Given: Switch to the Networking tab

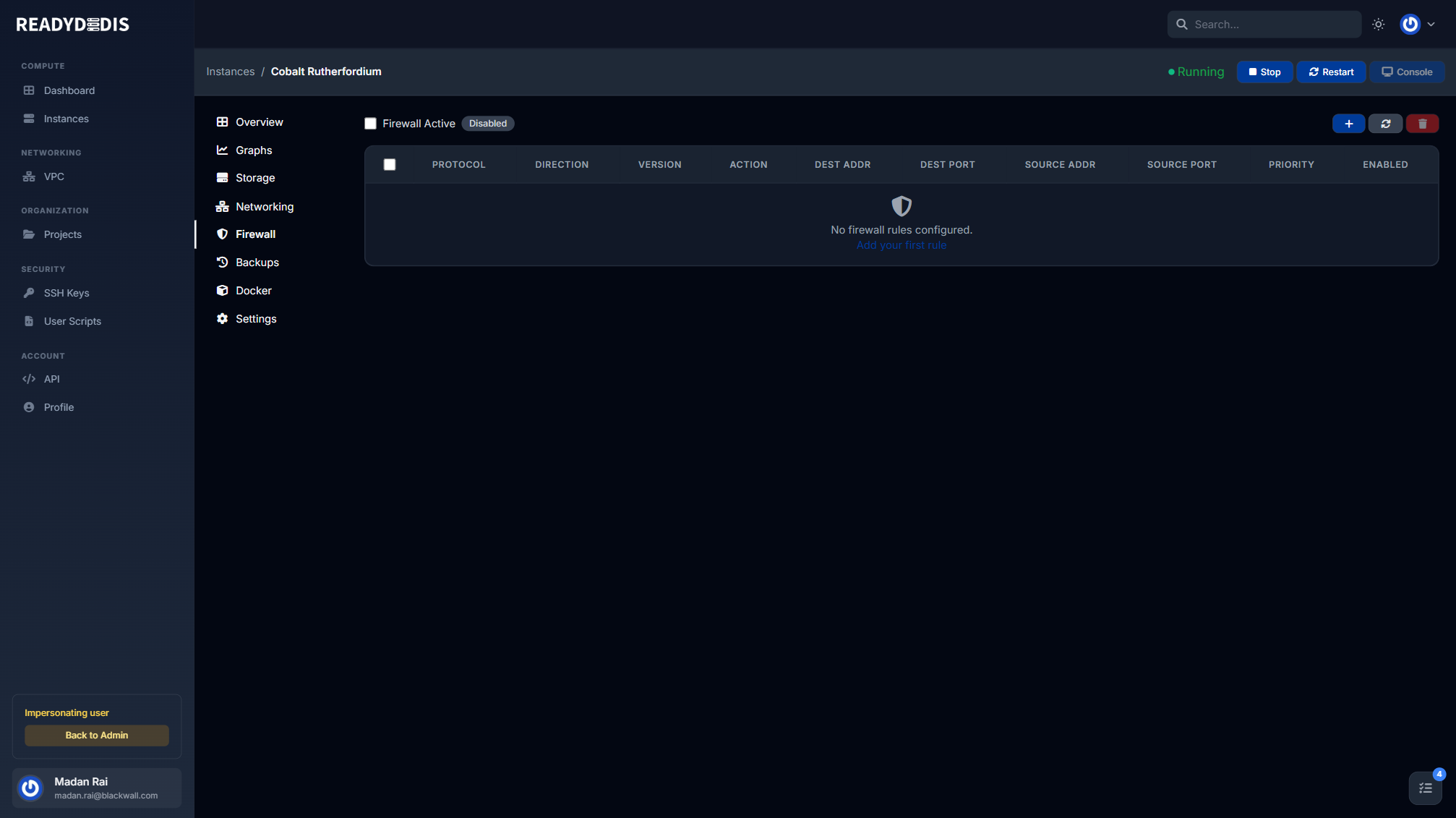Looking at the screenshot, I should click(x=265, y=206).
